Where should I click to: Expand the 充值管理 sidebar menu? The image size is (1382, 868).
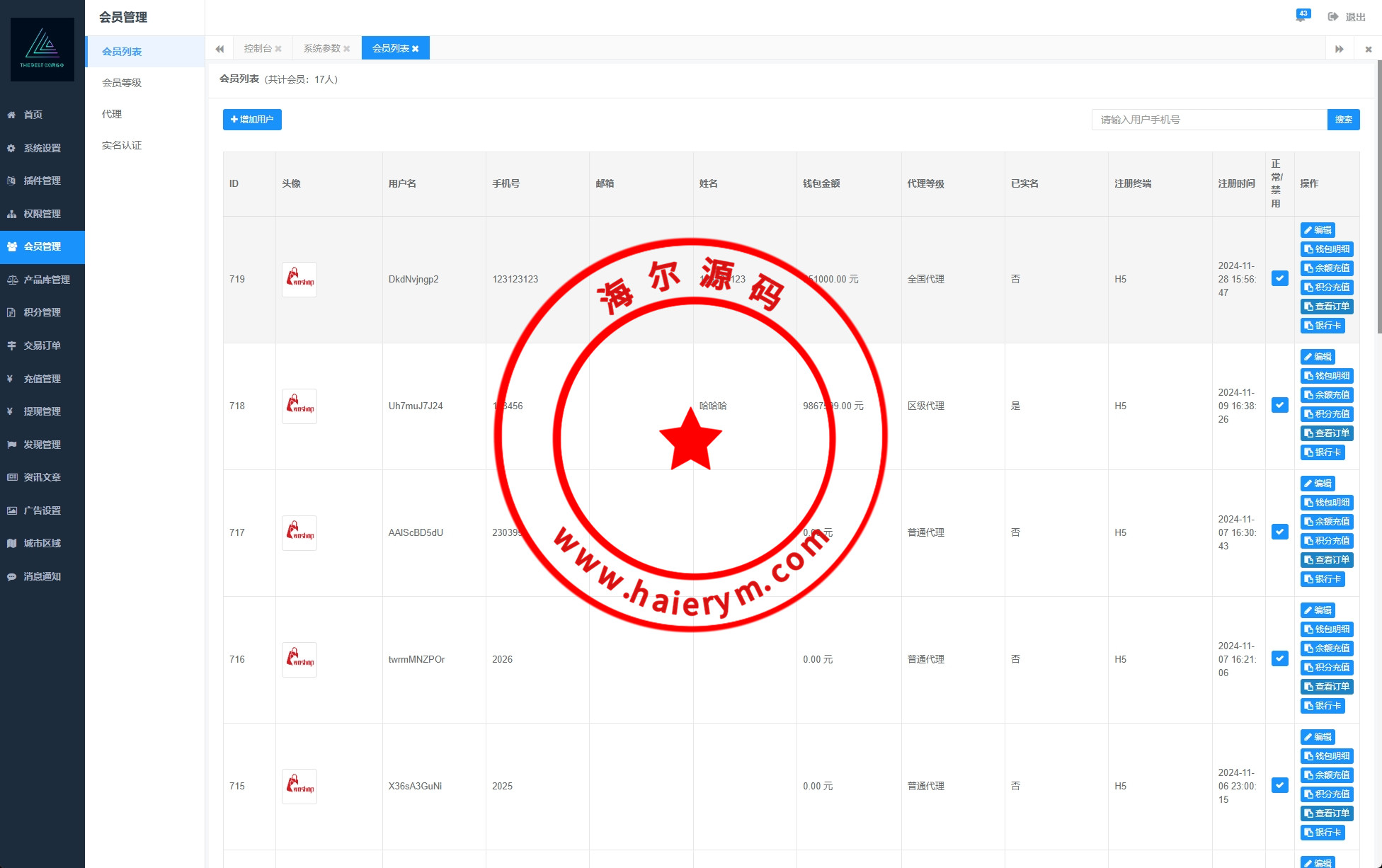pos(42,379)
